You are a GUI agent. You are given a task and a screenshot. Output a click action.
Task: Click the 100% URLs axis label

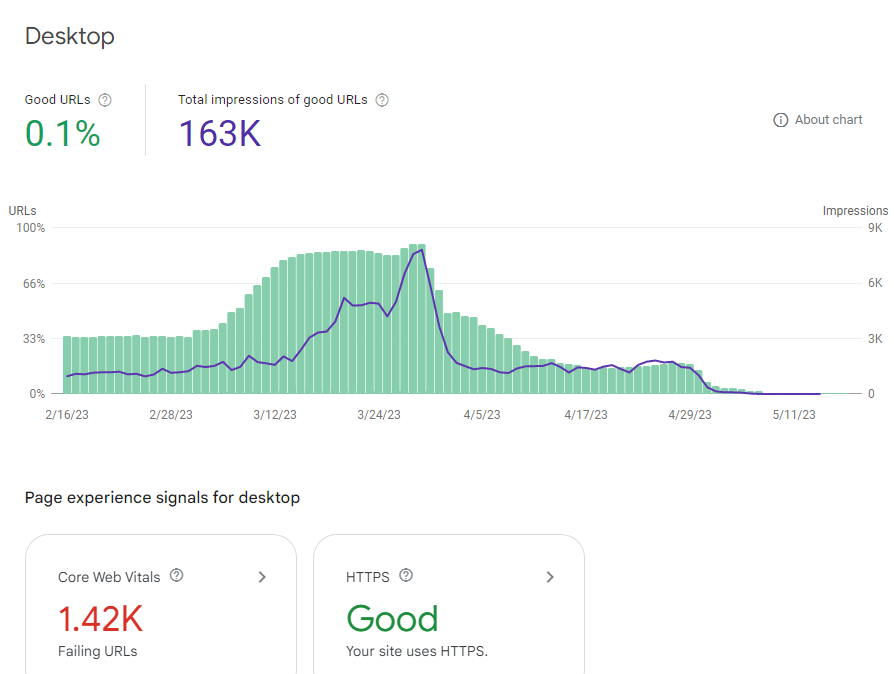pos(30,228)
